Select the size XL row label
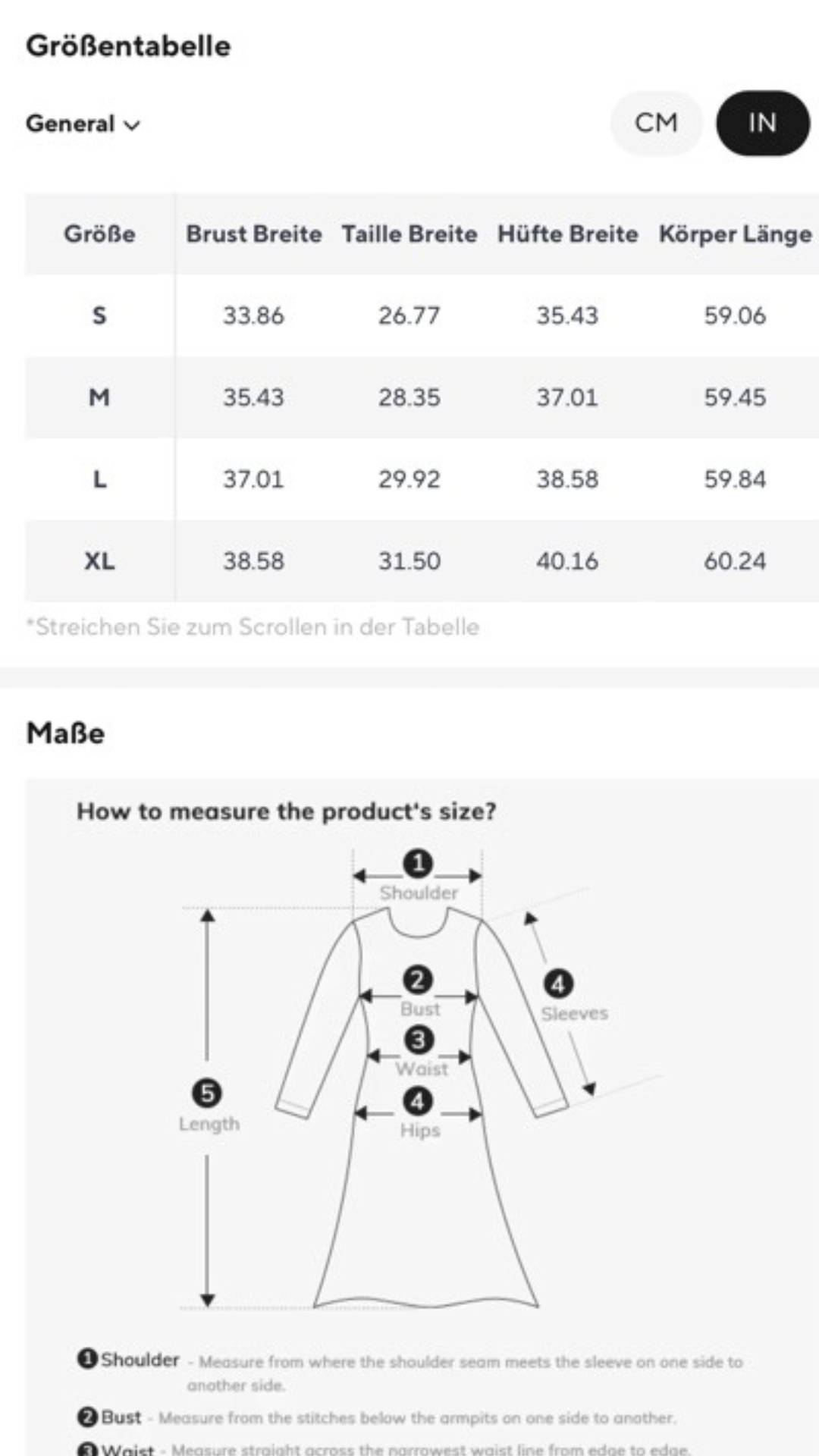819x1456 pixels. point(99,561)
